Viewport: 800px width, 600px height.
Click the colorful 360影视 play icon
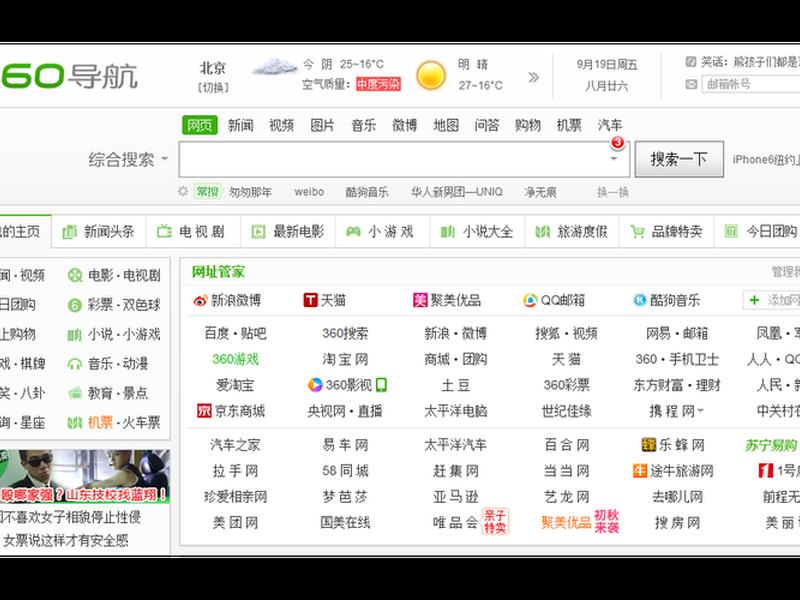click(x=315, y=385)
